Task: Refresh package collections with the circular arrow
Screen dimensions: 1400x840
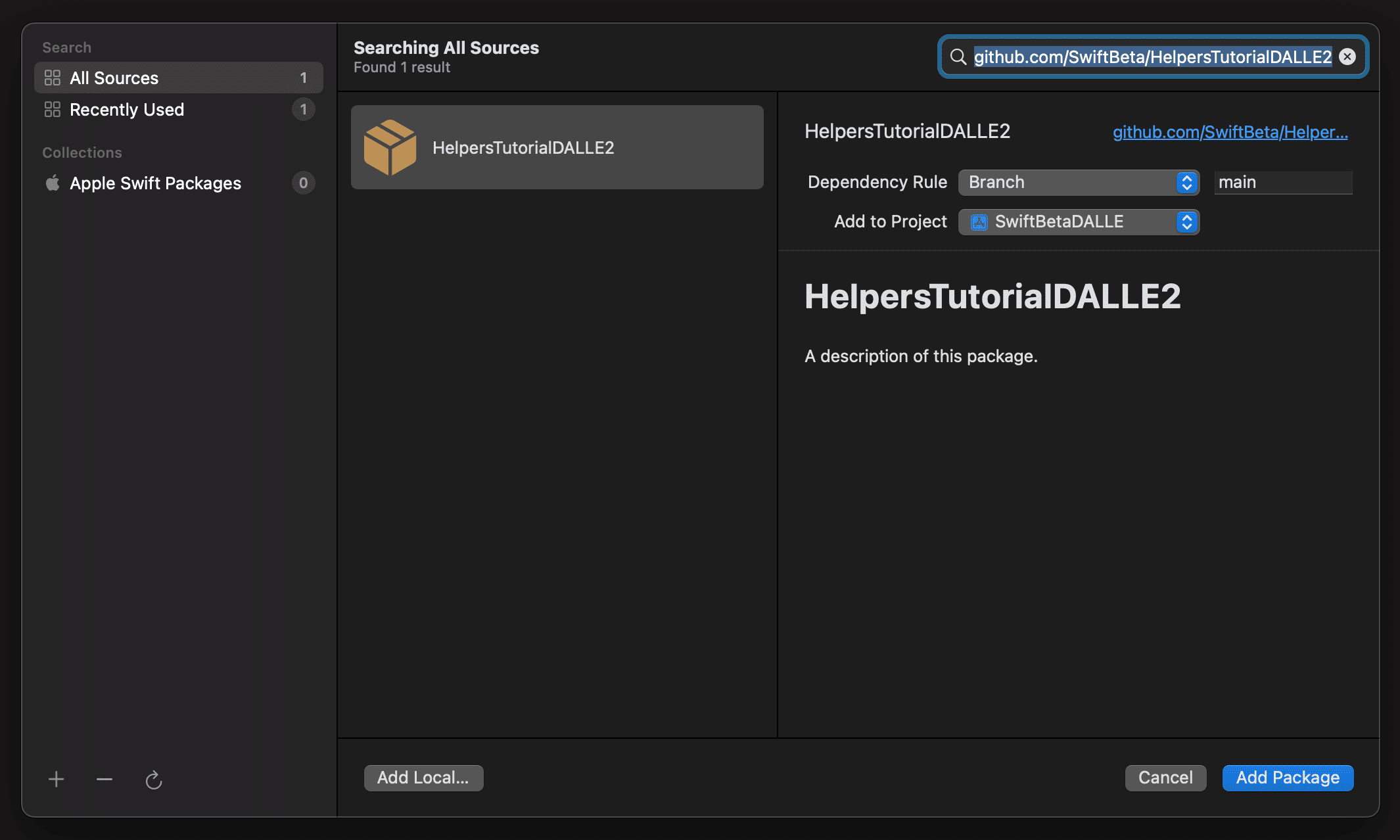Action: (153, 780)
